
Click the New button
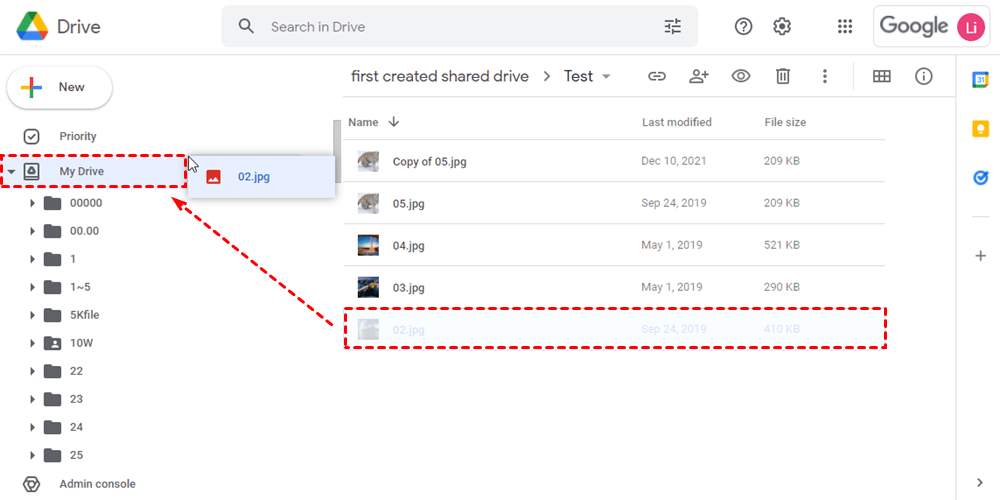pos(59,88)
